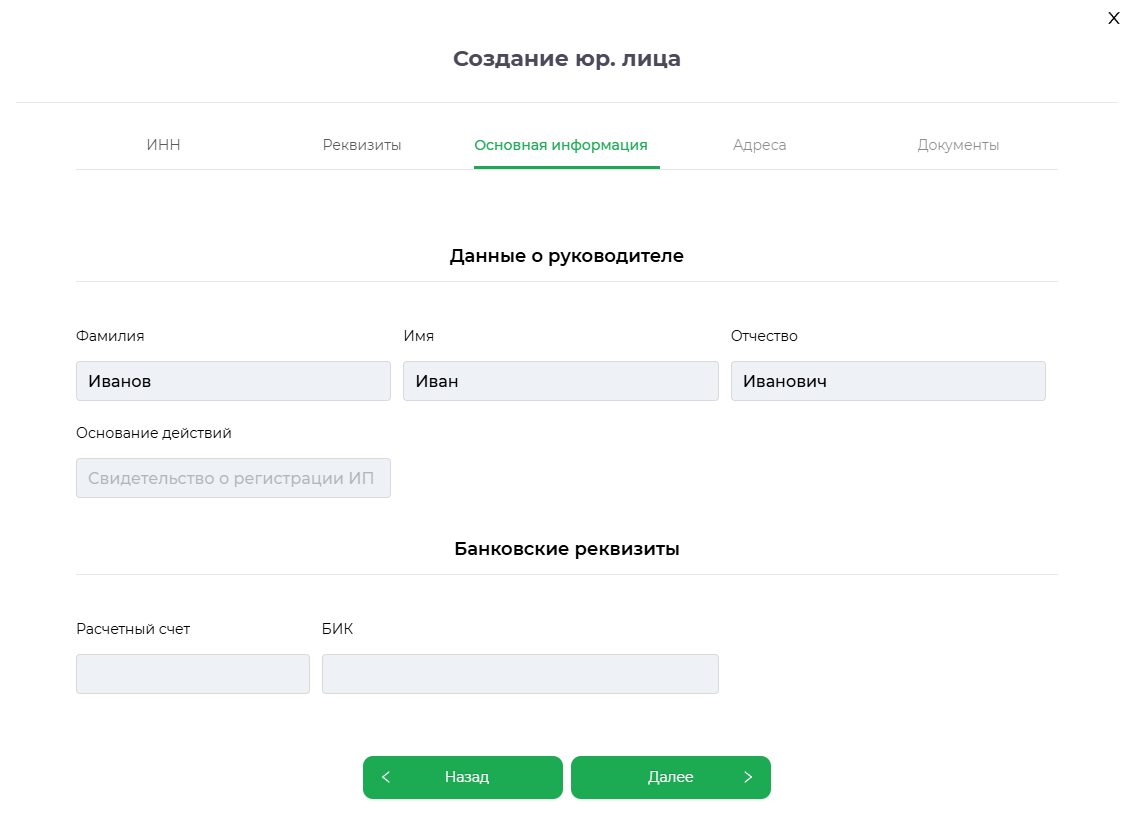Open the Документы tab
The width and height of the screenshot is (1135, 827).
tap(958, 145)
